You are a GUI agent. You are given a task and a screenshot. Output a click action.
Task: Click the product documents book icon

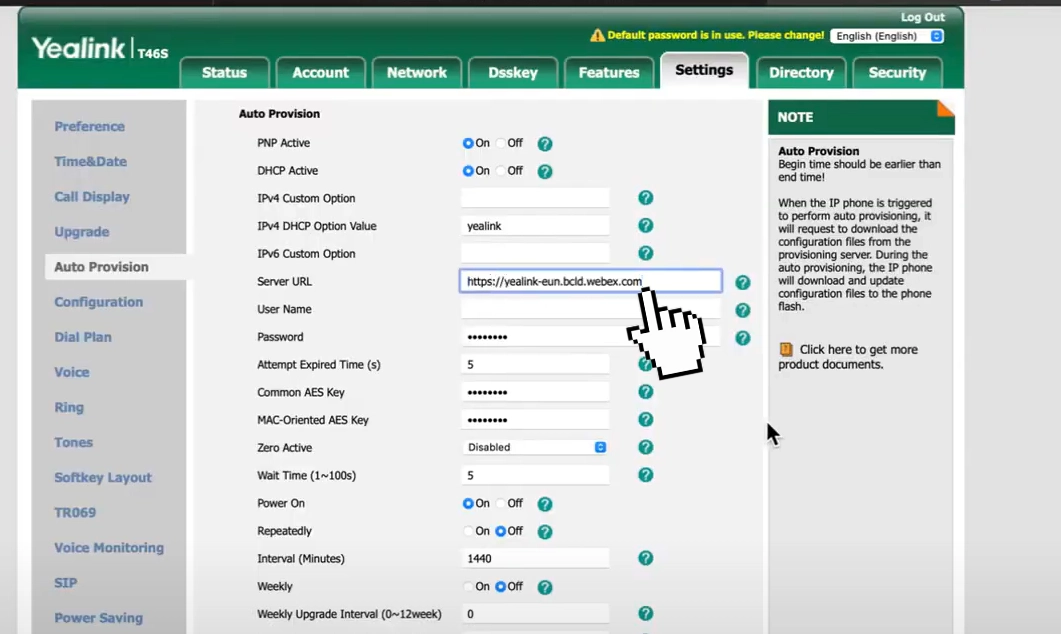point(786,350)
